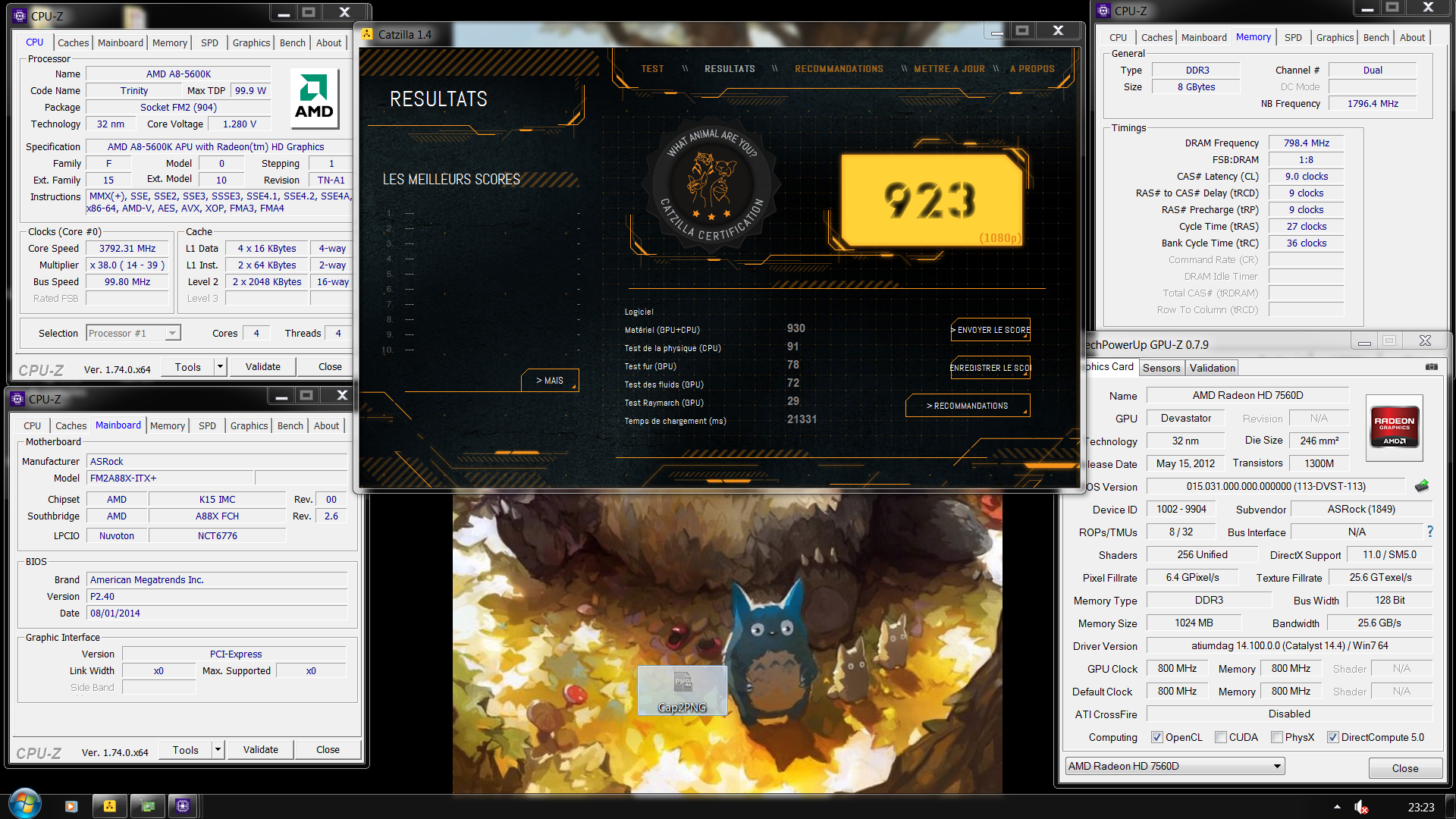Click the title icon of the CPU-Z Mainboard window
Screen dimensions: 1456x819
coord(17,399)
